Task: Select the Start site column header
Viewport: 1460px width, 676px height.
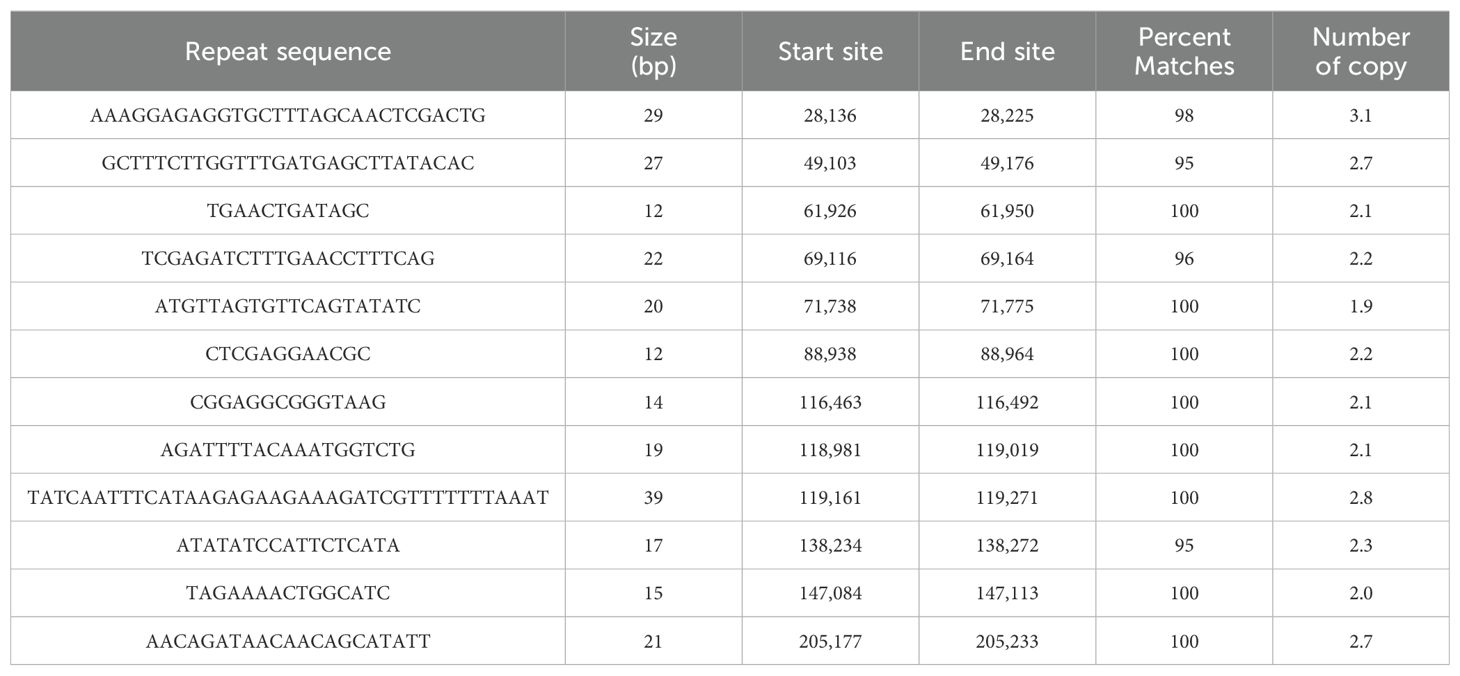Action: [x=830, y=52]
